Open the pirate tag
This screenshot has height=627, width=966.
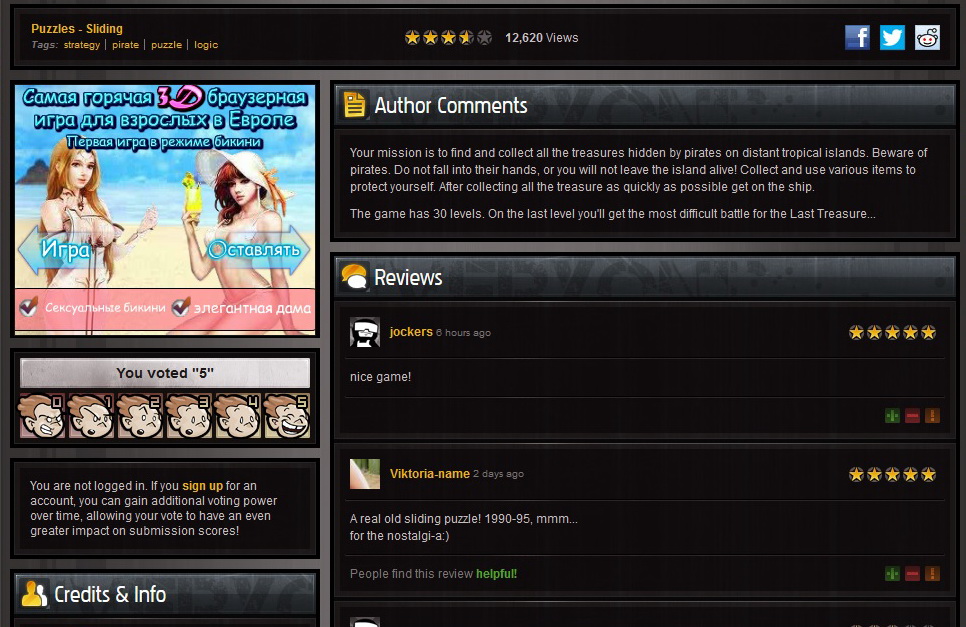pyautogui.click(x=125, y=45)
